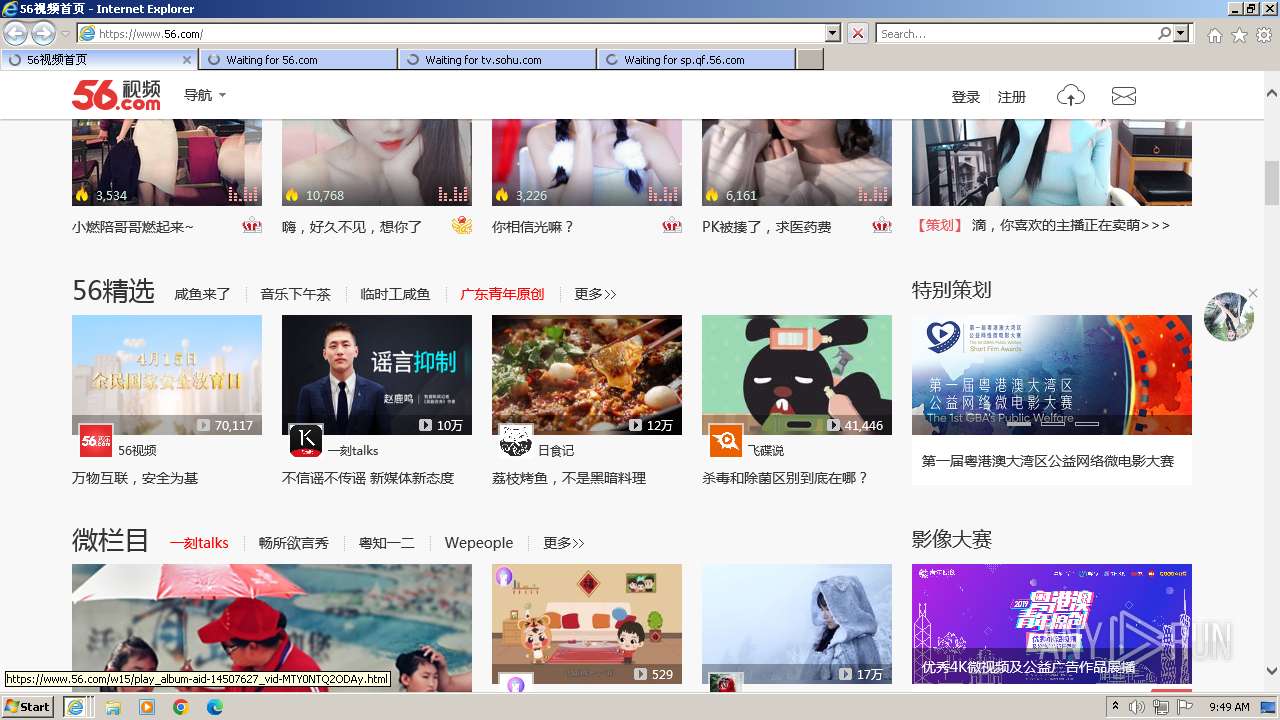Expand the 导航 navigation dropdown
The image size is (1280, 720).
[x=205, y=96]
